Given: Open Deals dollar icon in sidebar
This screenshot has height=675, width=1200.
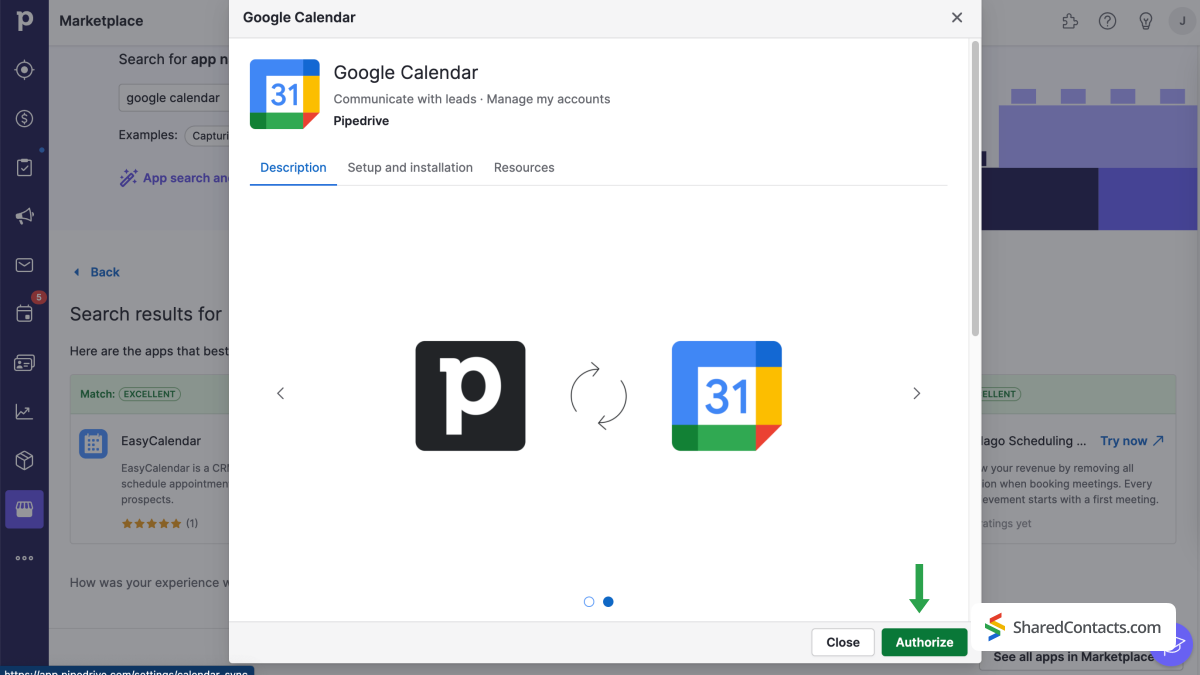Looking at the screenshot, I should coord(24,119).
